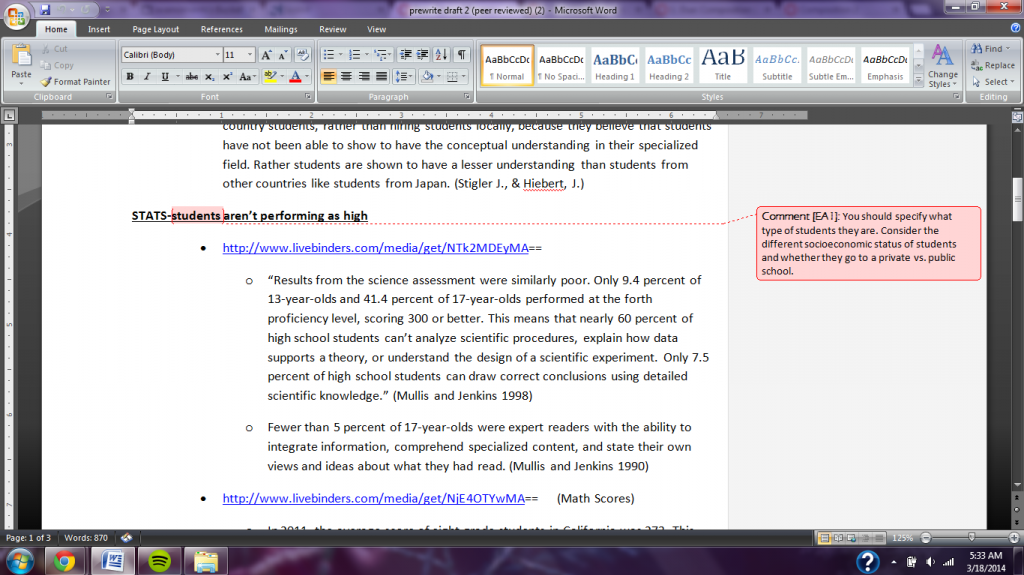Open the Change Styles menu

[x=942, y=66]
